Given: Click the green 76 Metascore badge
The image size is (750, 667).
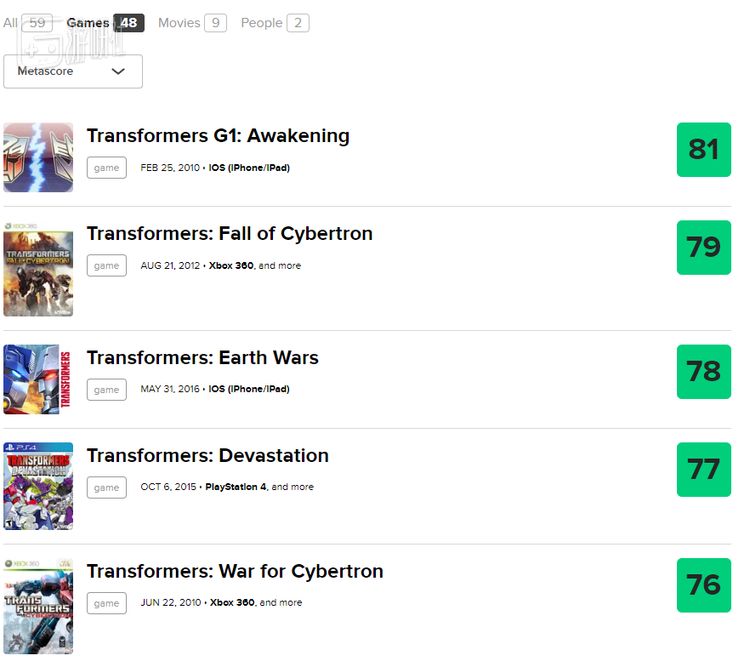Looking at the screenshot, I should [x=704, y=585].
